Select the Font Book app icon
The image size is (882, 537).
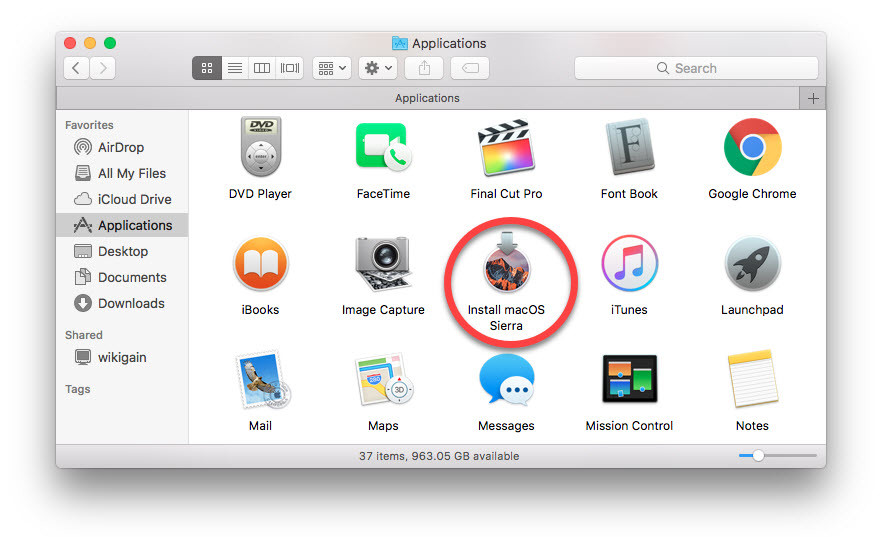click(x=629, y=148)
